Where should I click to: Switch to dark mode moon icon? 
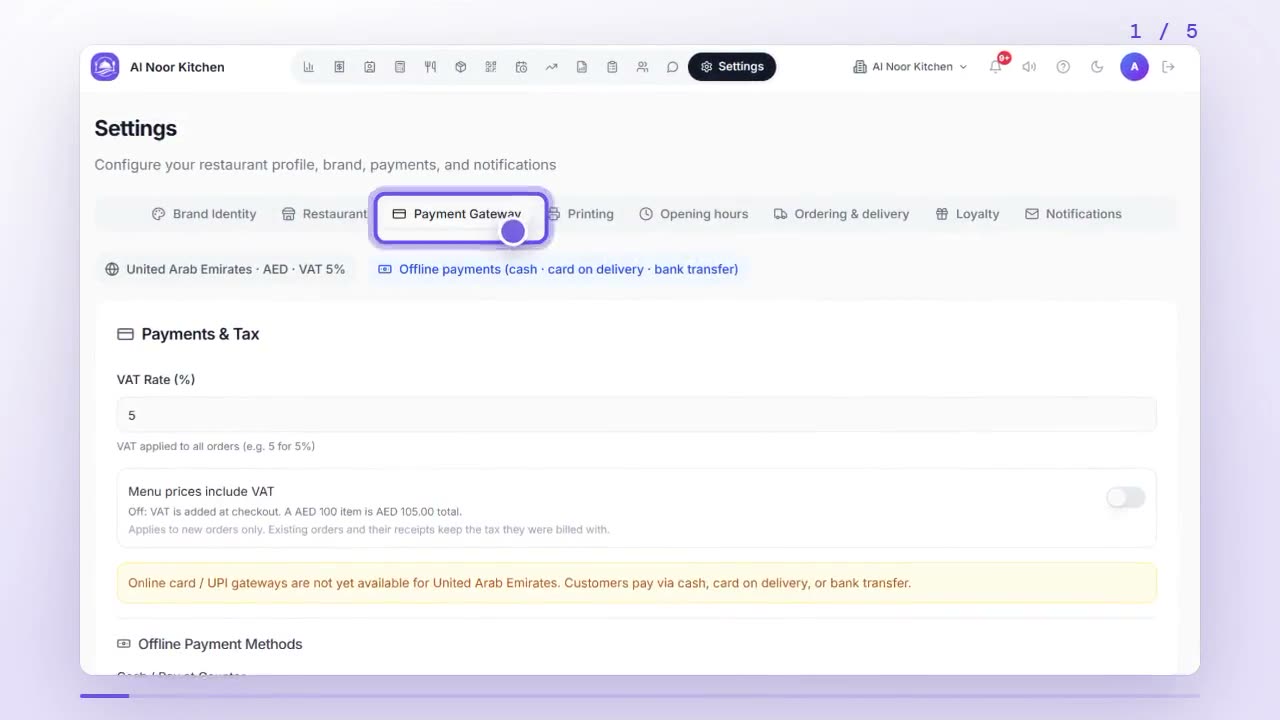pos(1097,67)
